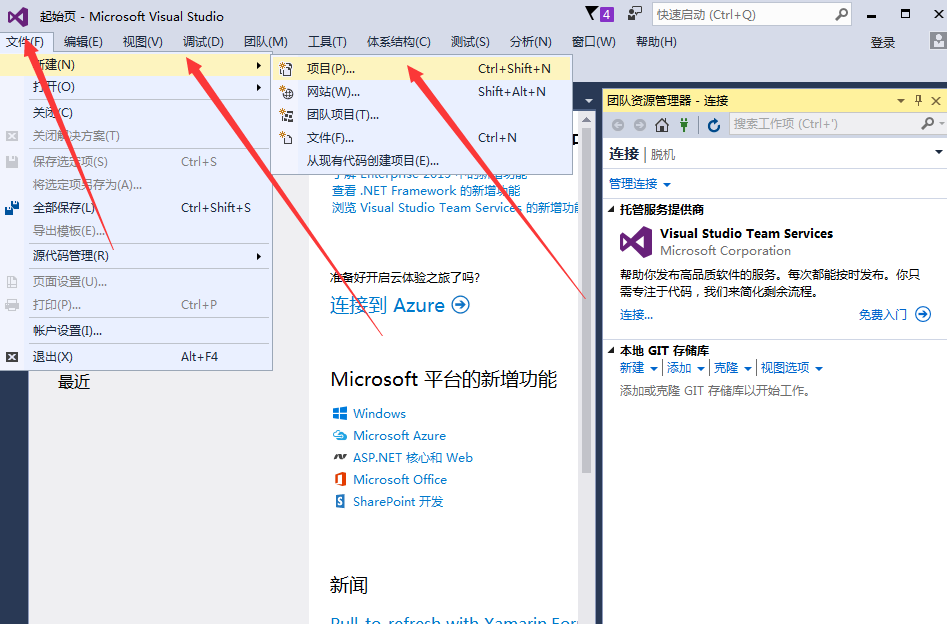Open Team Explorer window options dropdown arrow
Viewport: 947px width, 624px height.
pos(900,101)
